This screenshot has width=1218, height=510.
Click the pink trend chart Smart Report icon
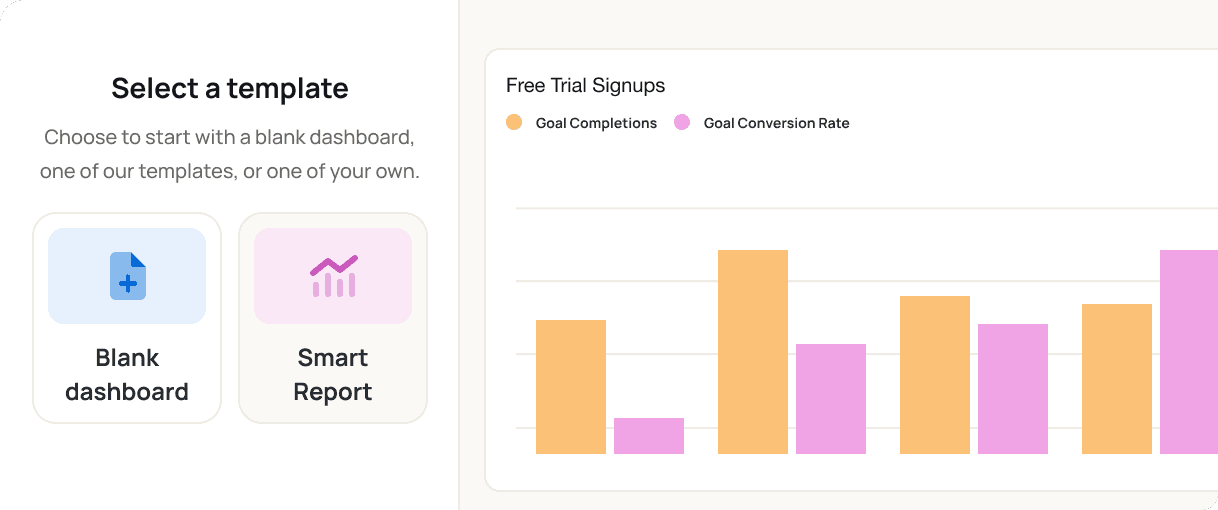point(333,276)
